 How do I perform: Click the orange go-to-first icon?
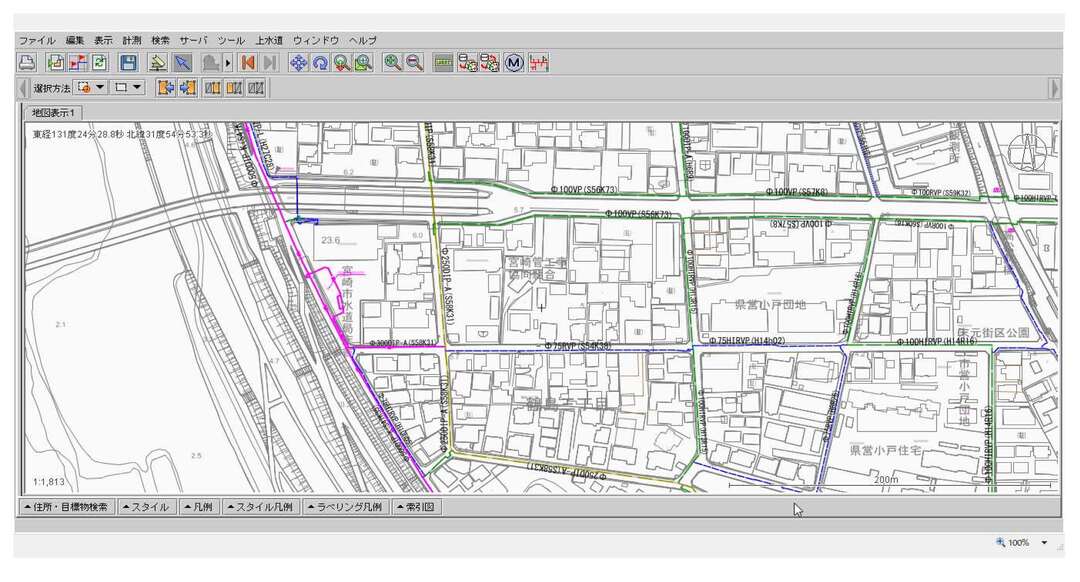[x=248, y=63]
